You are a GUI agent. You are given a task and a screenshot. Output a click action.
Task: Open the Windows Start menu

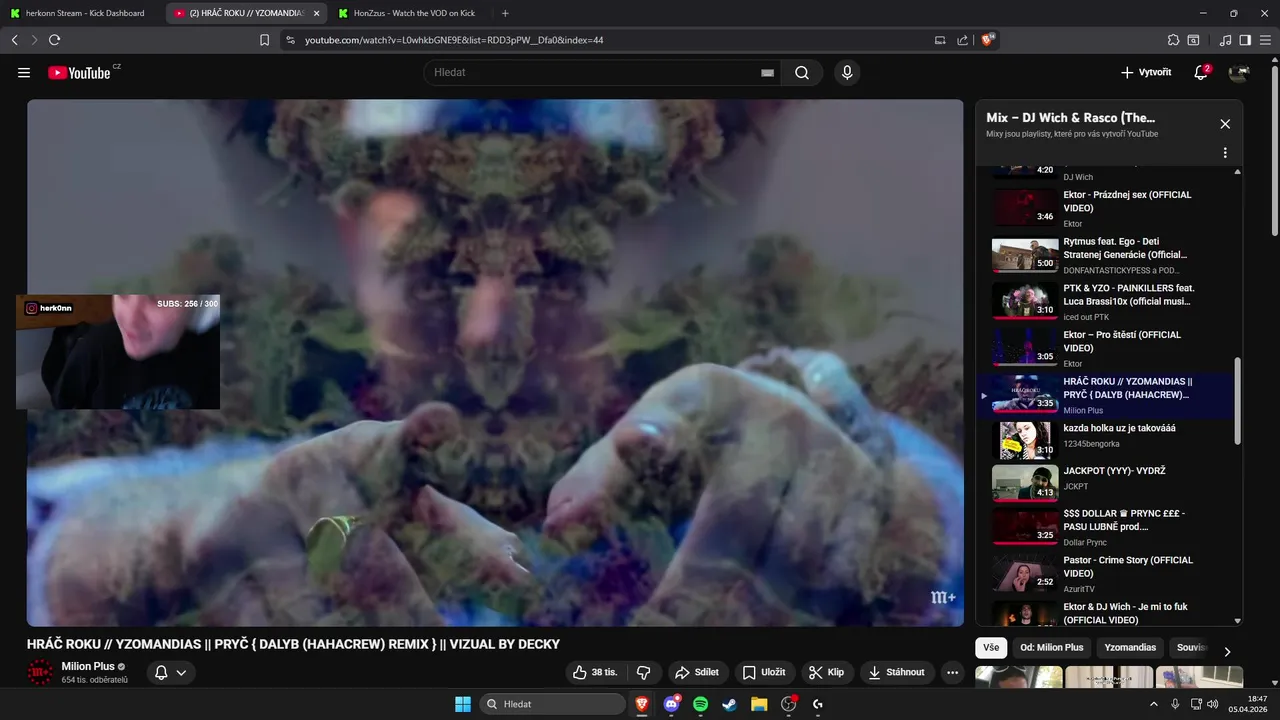coord(463,704)
